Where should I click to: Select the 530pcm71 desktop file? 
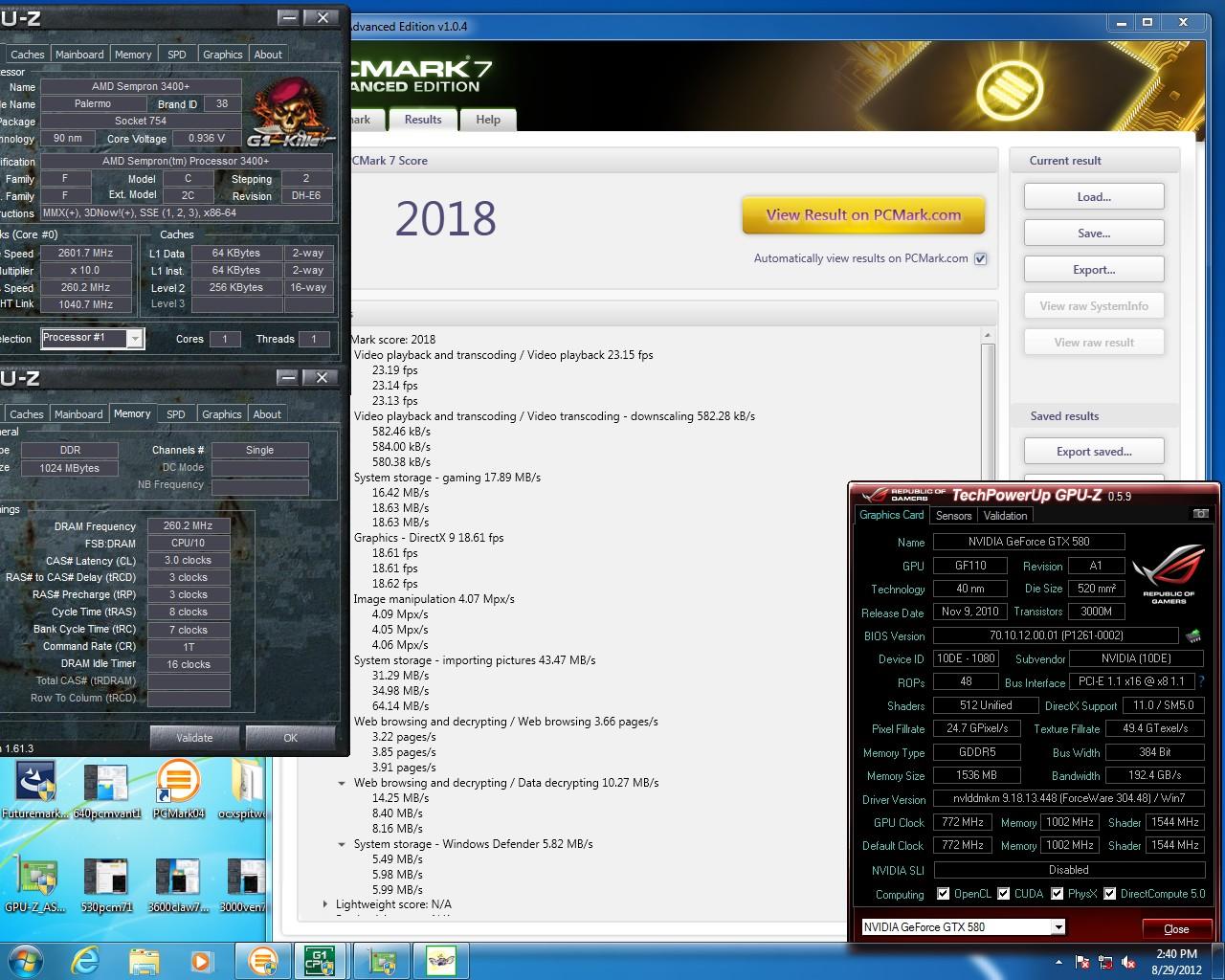click(x=106, y=884)
